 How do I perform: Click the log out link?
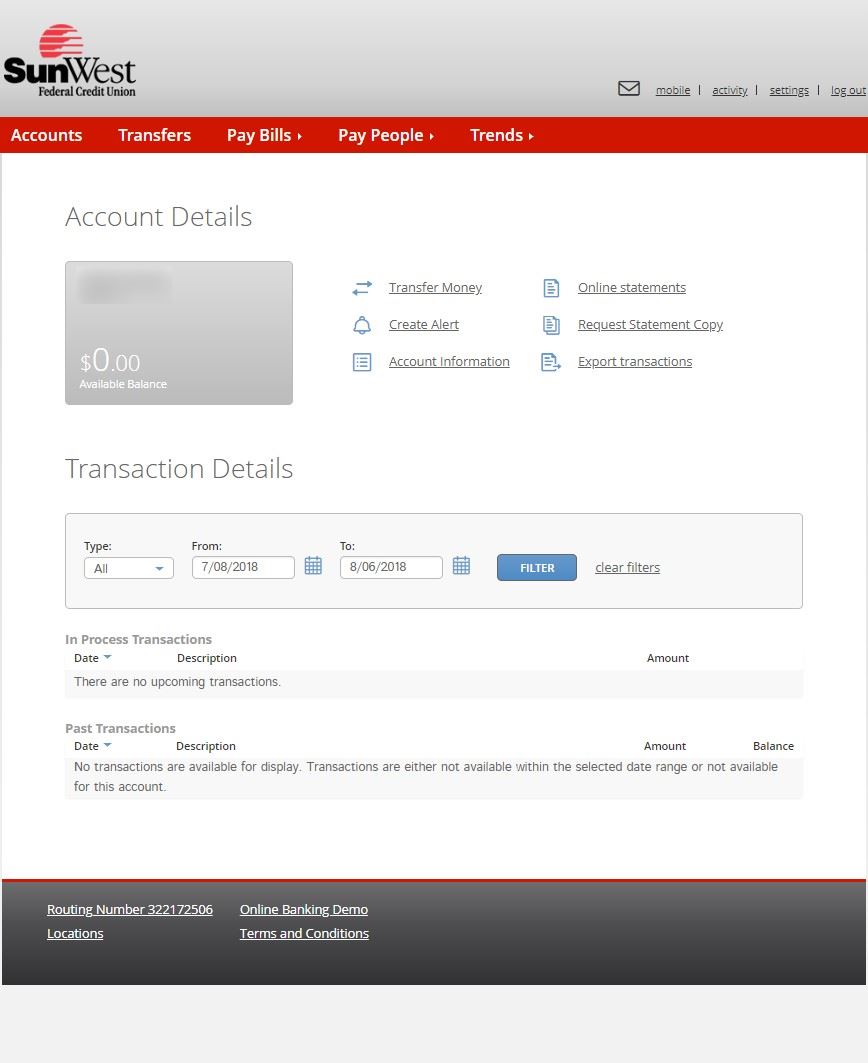pyautogui.click(x=847, y=90)
